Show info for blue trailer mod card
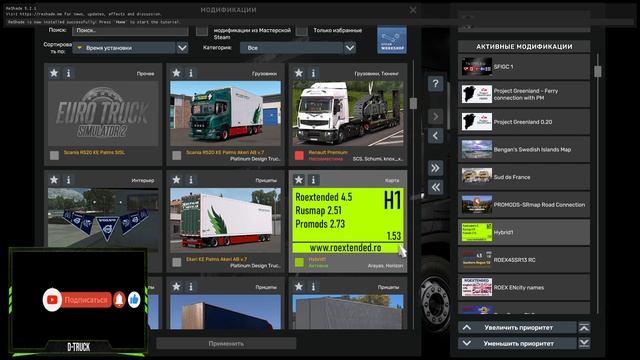The height and width of the screenshot is (360, 640). click(191, 287)
